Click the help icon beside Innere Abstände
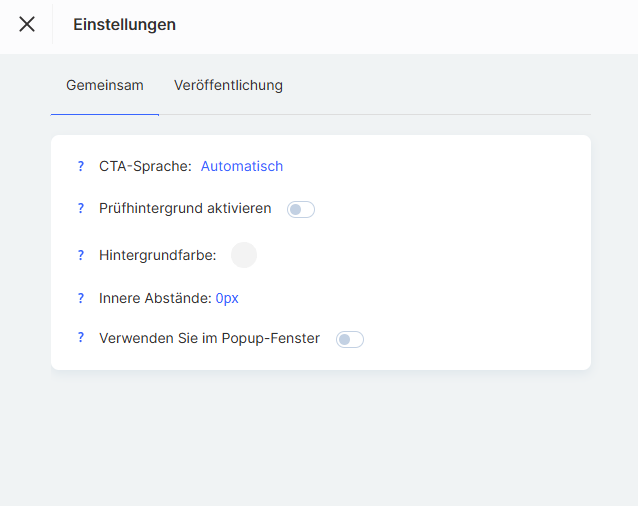Viewport: 638px width, 506px height. (81, 297)
